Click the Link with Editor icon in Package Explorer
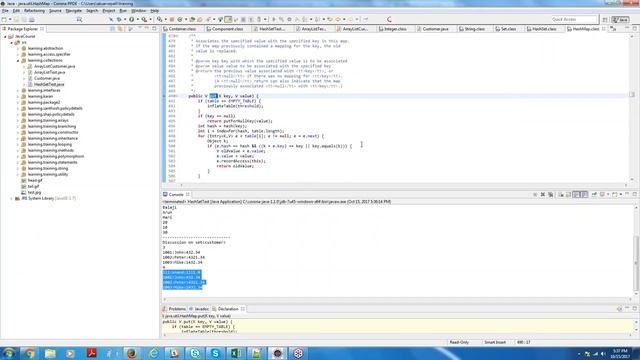The height and width of the screenshot is (360, 640). pyautogui.click(x=120, y=29)
